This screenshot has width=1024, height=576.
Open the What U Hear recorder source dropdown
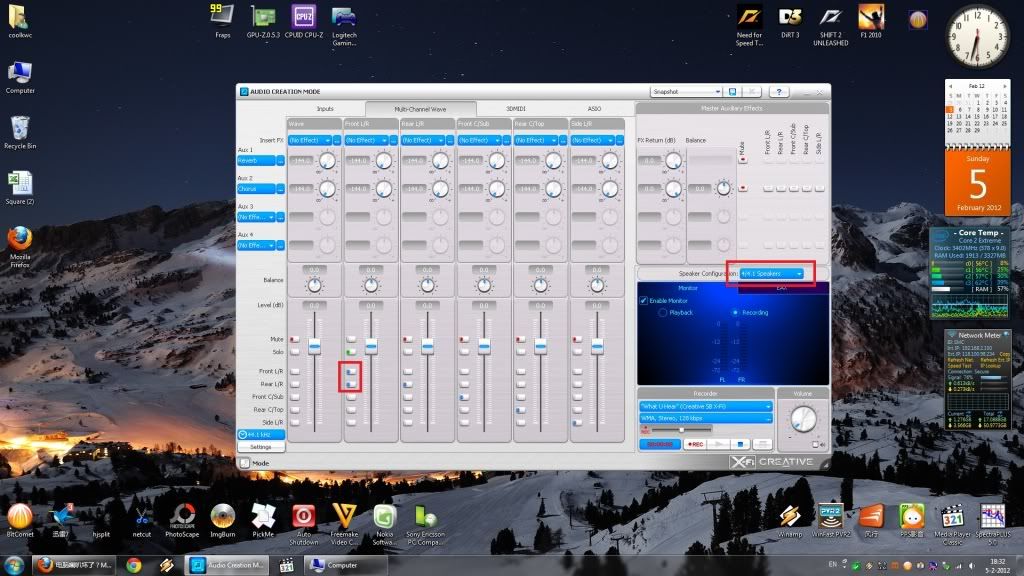[706, 406]
